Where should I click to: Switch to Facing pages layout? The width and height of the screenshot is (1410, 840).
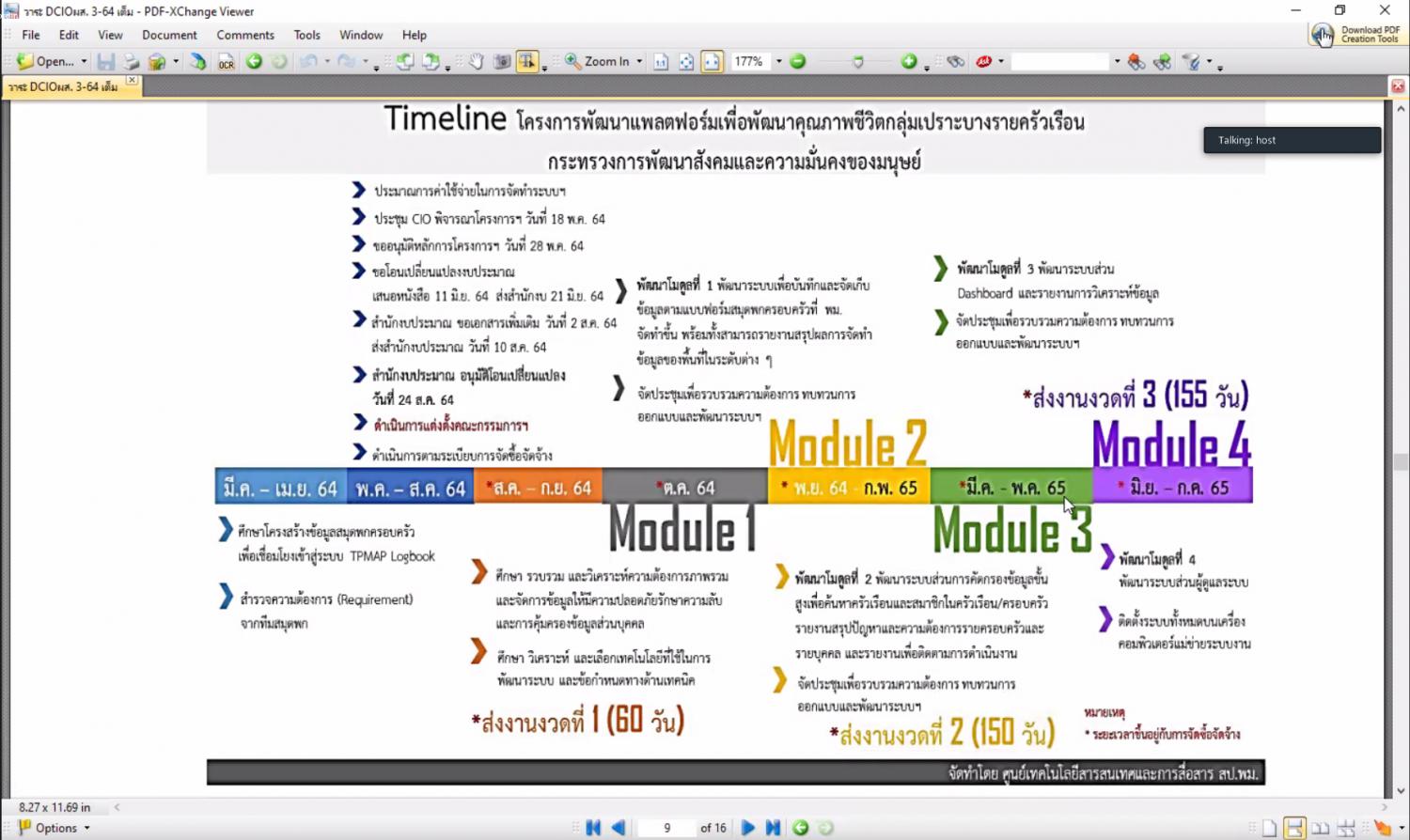pyautogui.click(x=1320, y=828)
